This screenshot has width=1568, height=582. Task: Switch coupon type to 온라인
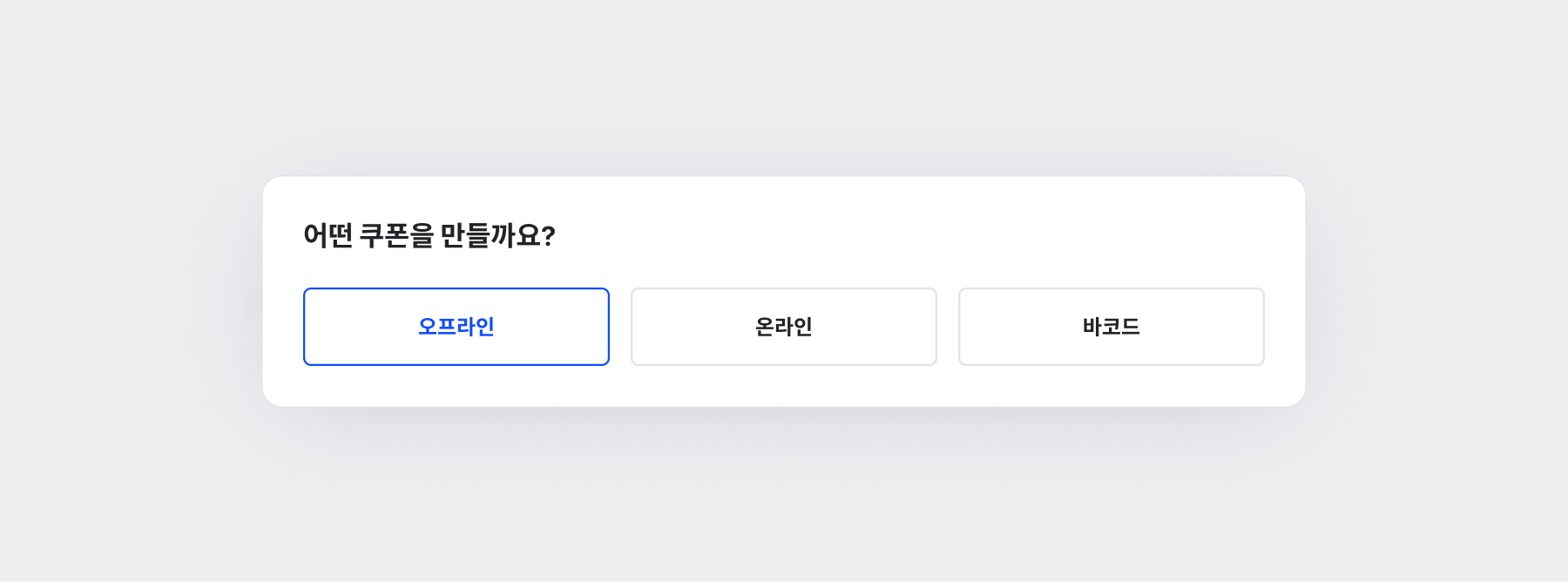click(x=783, y=327)
